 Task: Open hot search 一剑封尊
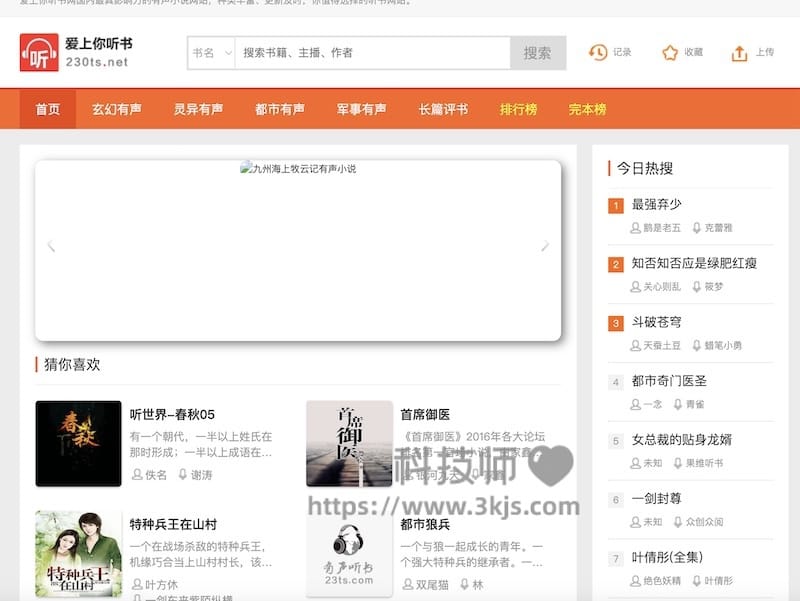[x=657, y=498]
